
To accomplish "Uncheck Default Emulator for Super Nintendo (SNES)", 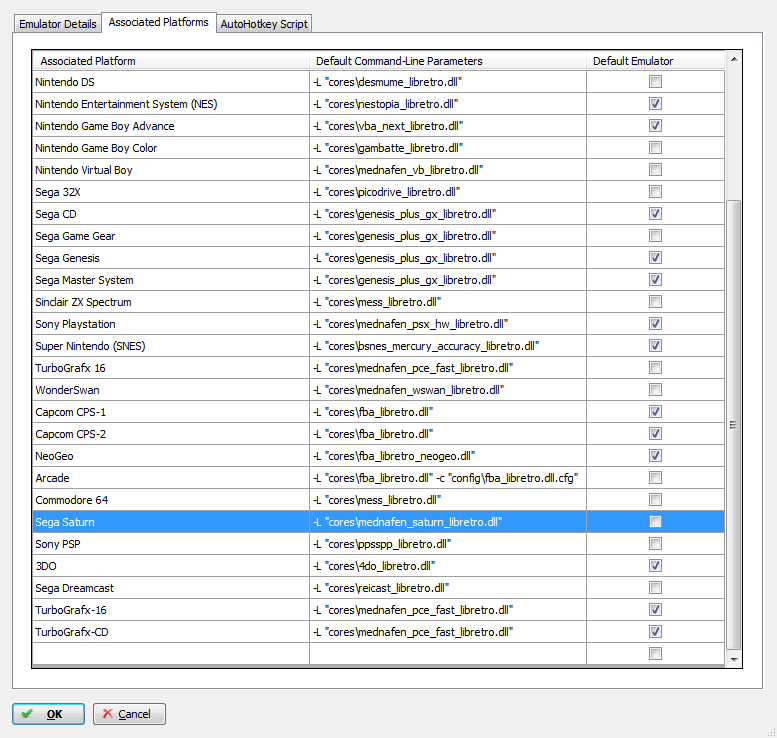I will [655, 346].
